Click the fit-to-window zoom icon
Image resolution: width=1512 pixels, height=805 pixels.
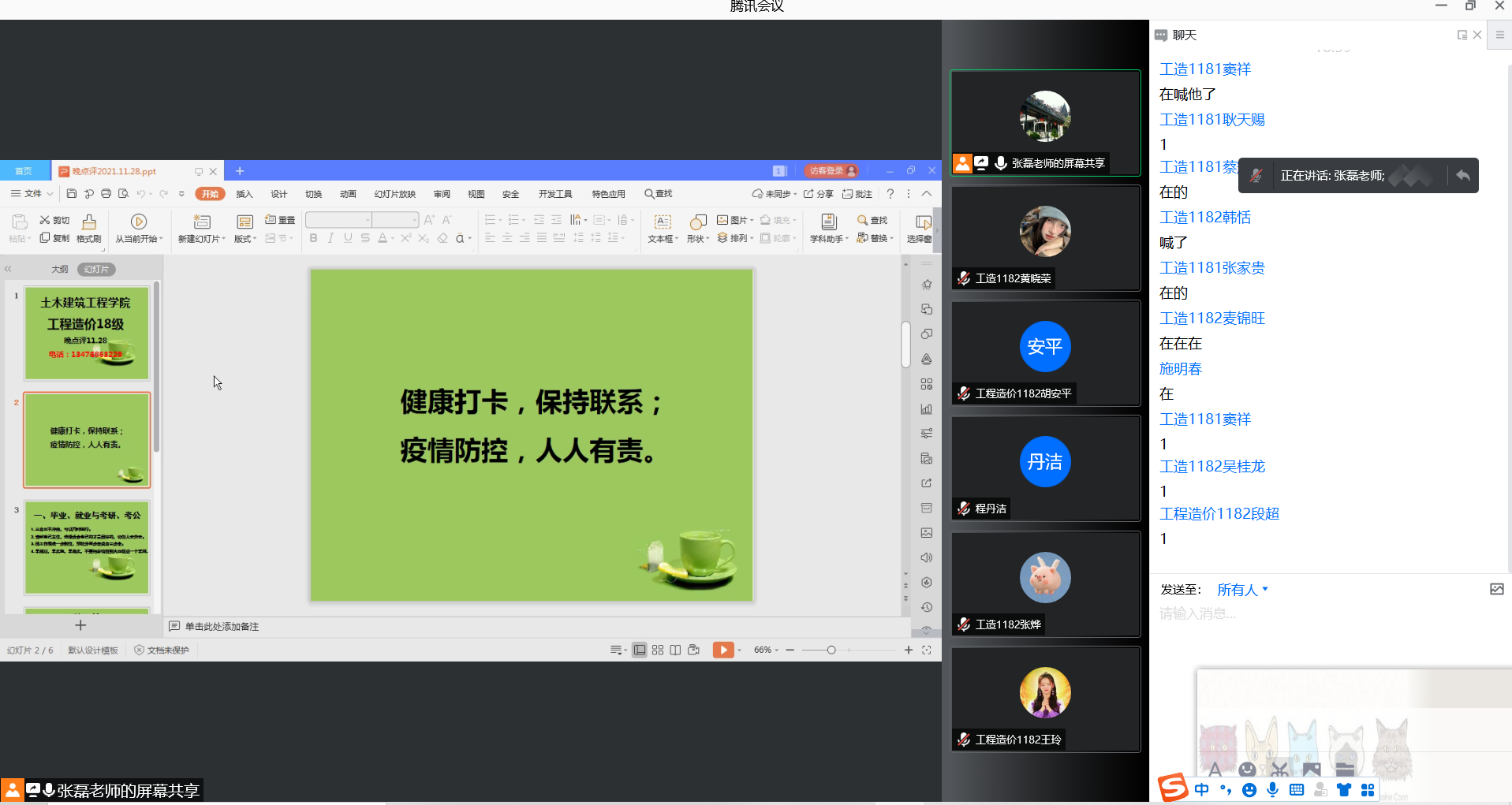[927, 650]
